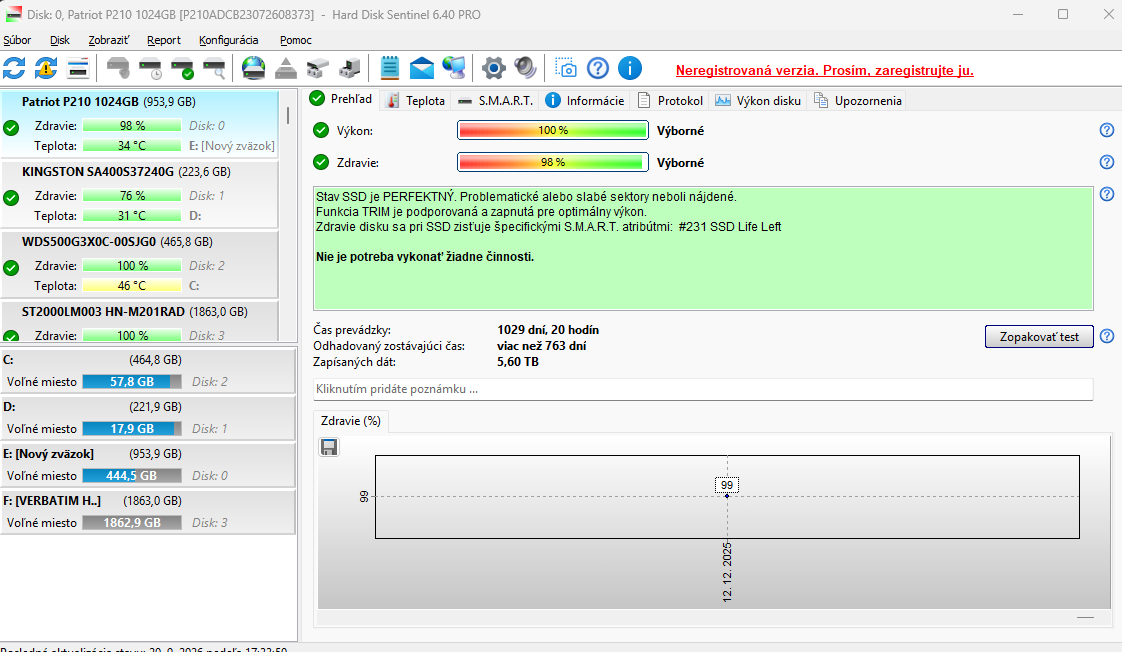Click the 99 data point on graph
The image size is (1122, 652).
coord(727,496)
